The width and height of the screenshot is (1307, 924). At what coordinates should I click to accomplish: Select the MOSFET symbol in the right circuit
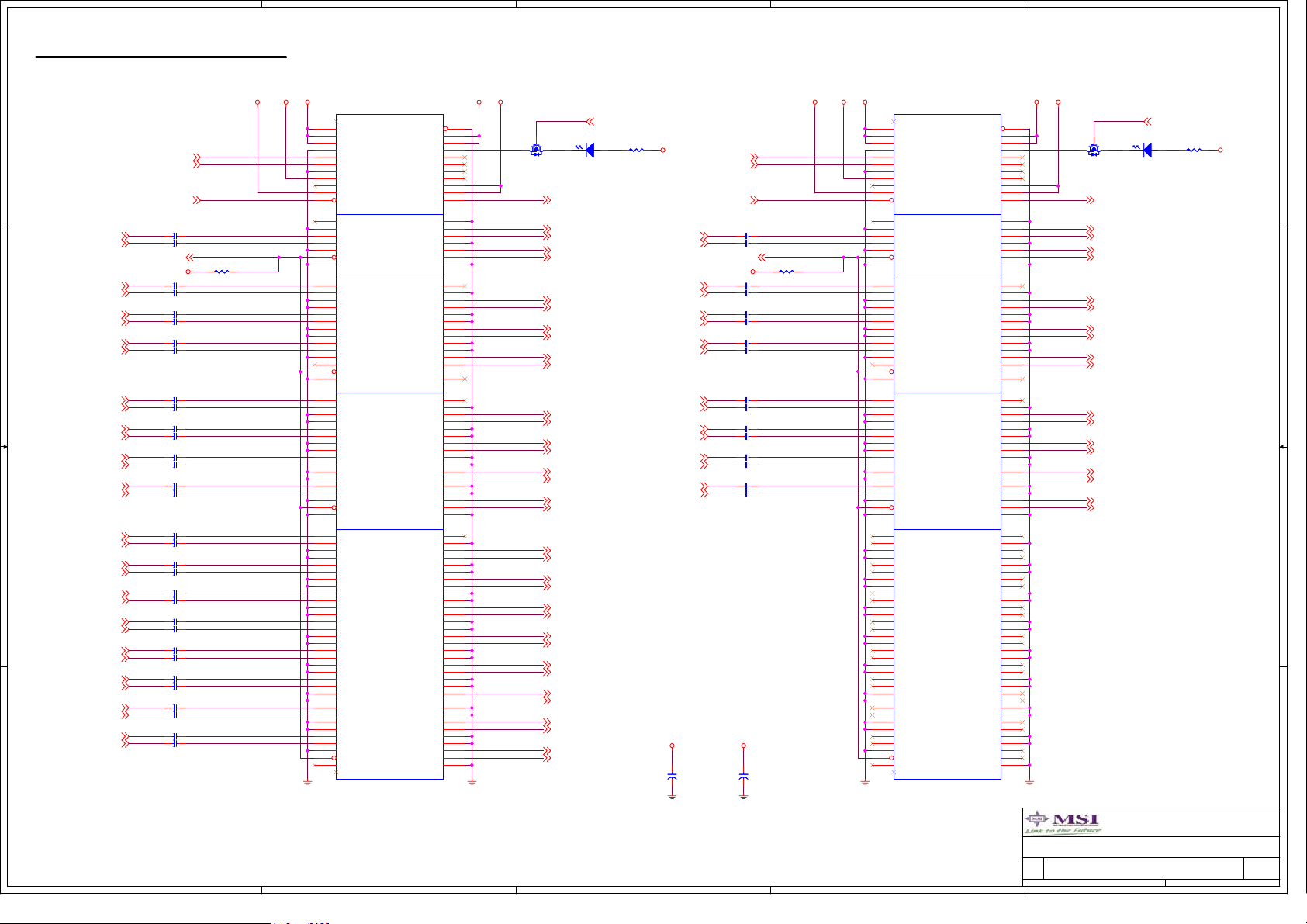coord(1093,150)
